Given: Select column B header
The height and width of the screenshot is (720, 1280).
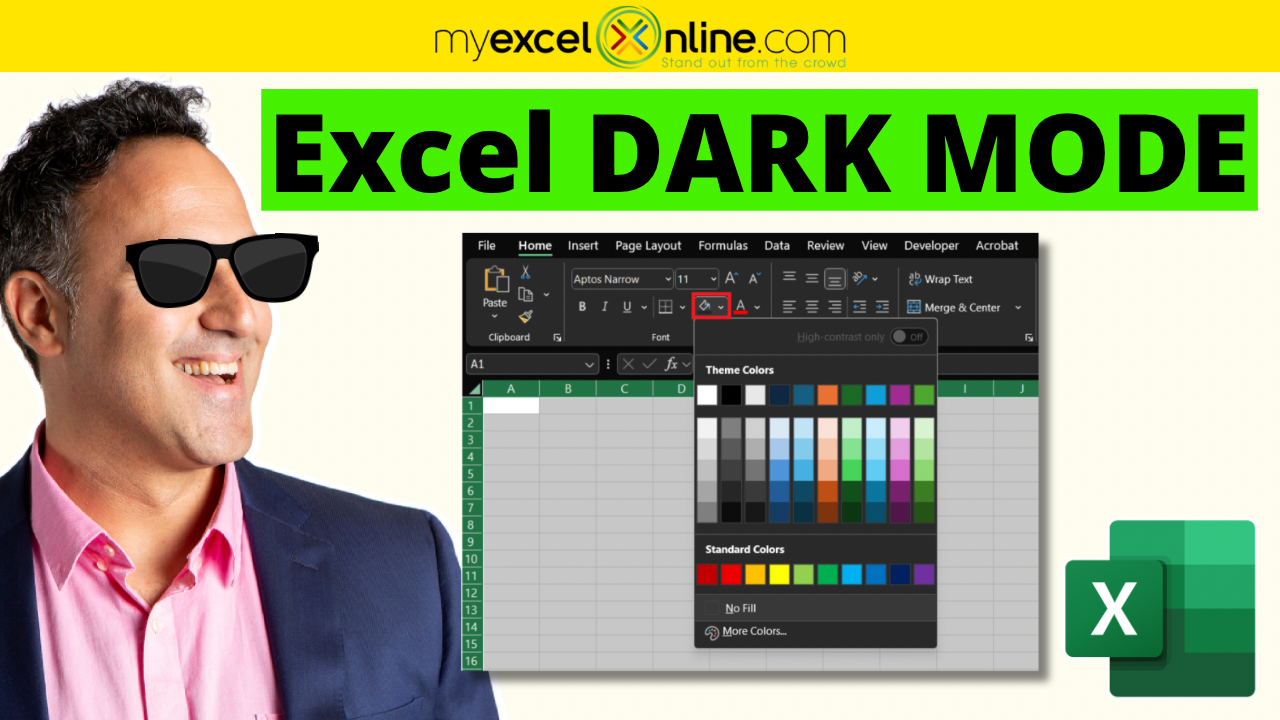Looking at the screenshot, I should point(568,389).
